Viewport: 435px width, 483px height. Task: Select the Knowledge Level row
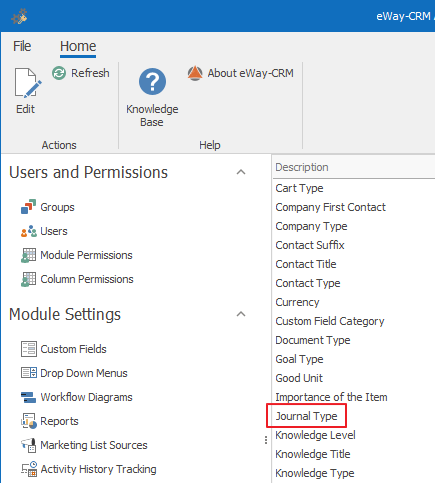coord(353,435)
